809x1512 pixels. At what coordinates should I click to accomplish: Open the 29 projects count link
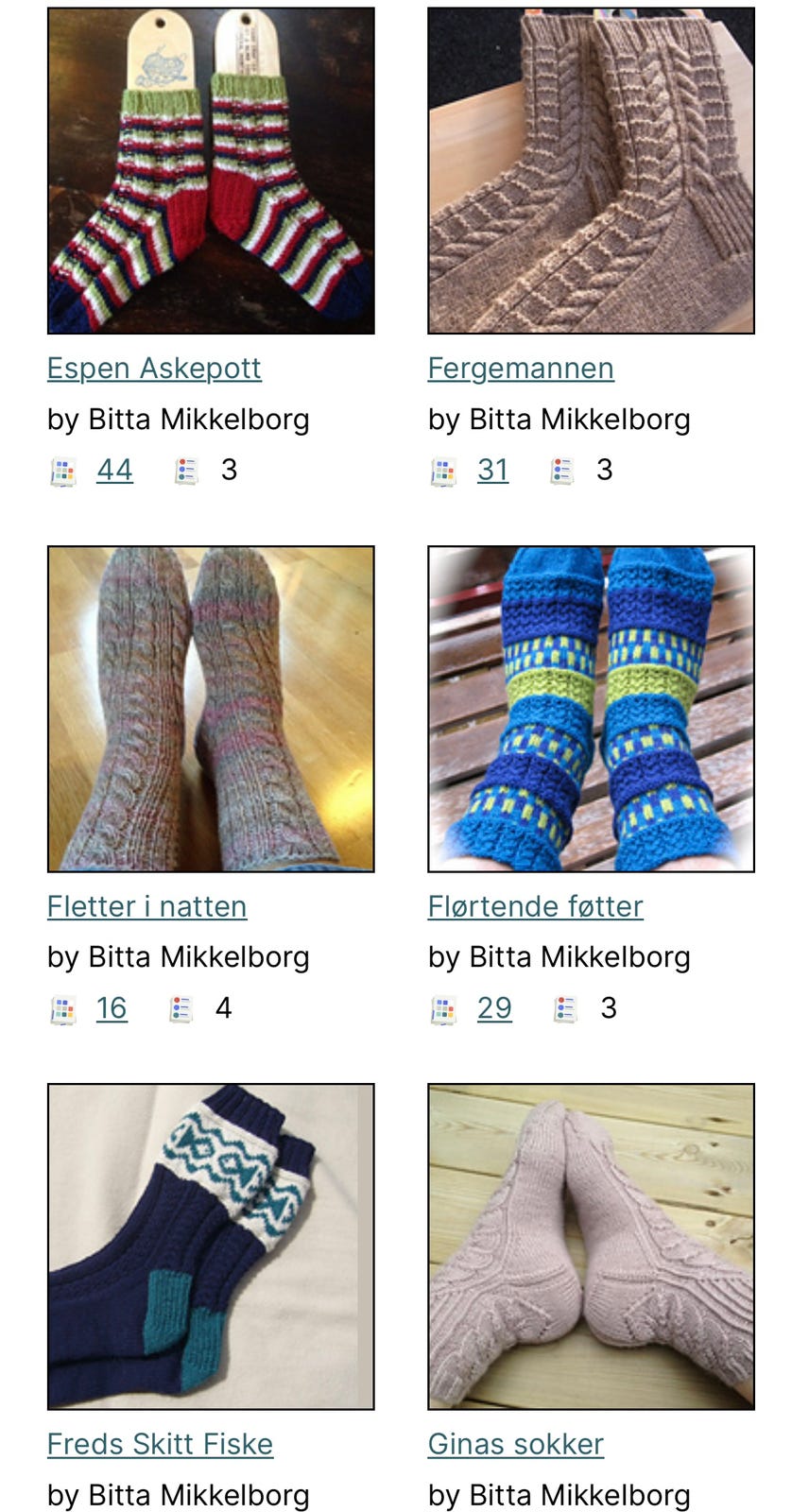[x=494, y=1009]
